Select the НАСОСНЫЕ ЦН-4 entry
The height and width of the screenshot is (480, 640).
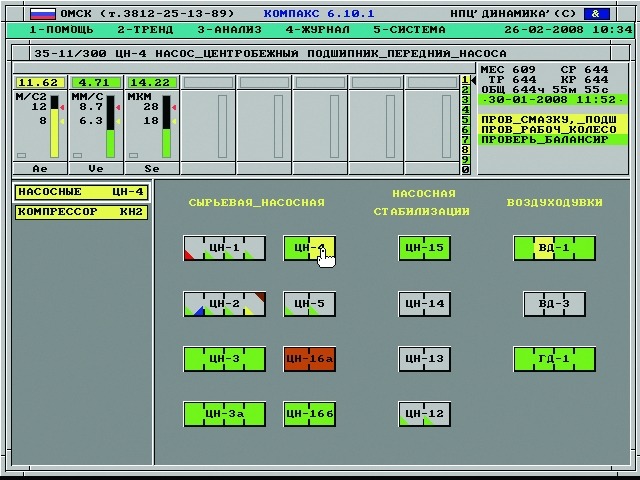(x=81, y=192)
